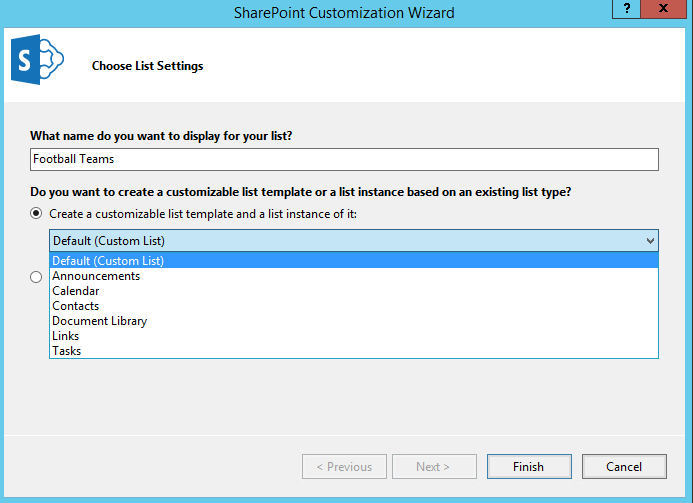Screen dimensions: 693x503
Task: Click the help question mark button
Action: [x=626, y=9]
